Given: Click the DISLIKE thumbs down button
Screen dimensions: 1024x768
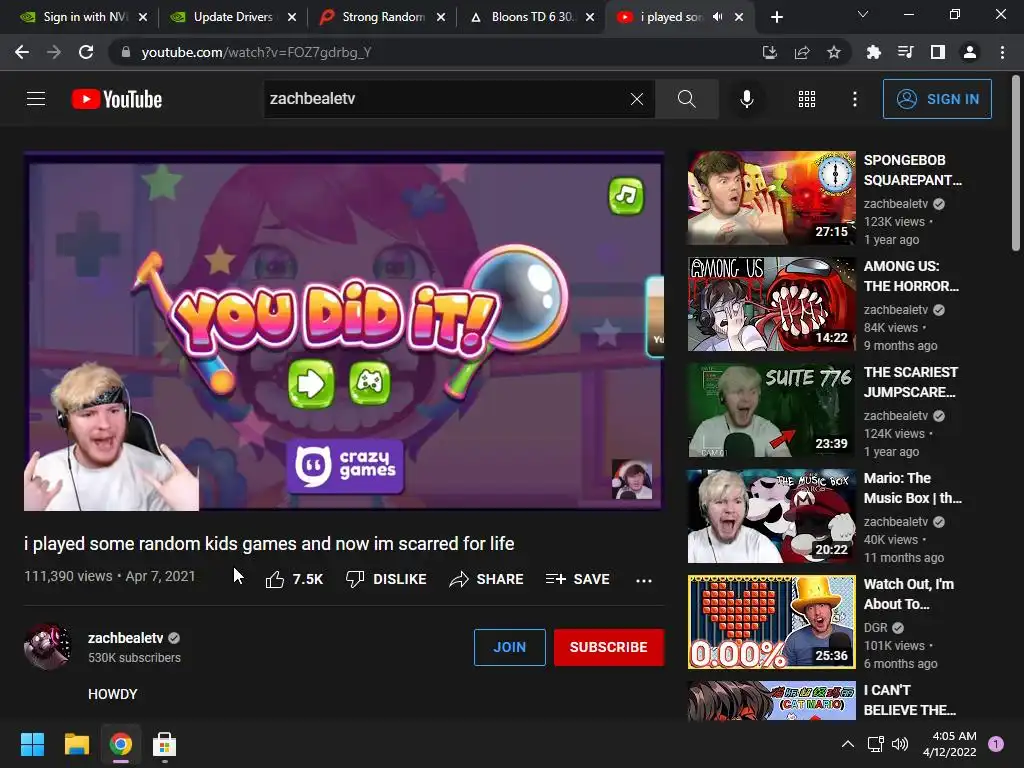Looking at the screenshot, I should pos(386,579).
